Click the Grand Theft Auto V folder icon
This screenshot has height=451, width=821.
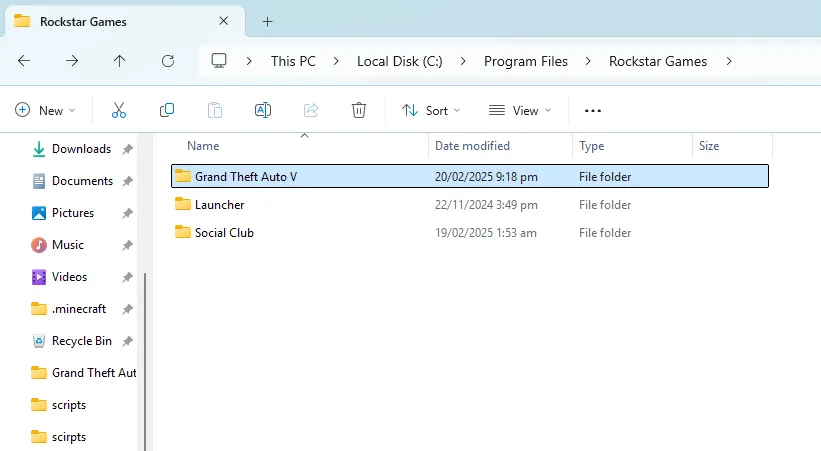(x=183, y=175)
